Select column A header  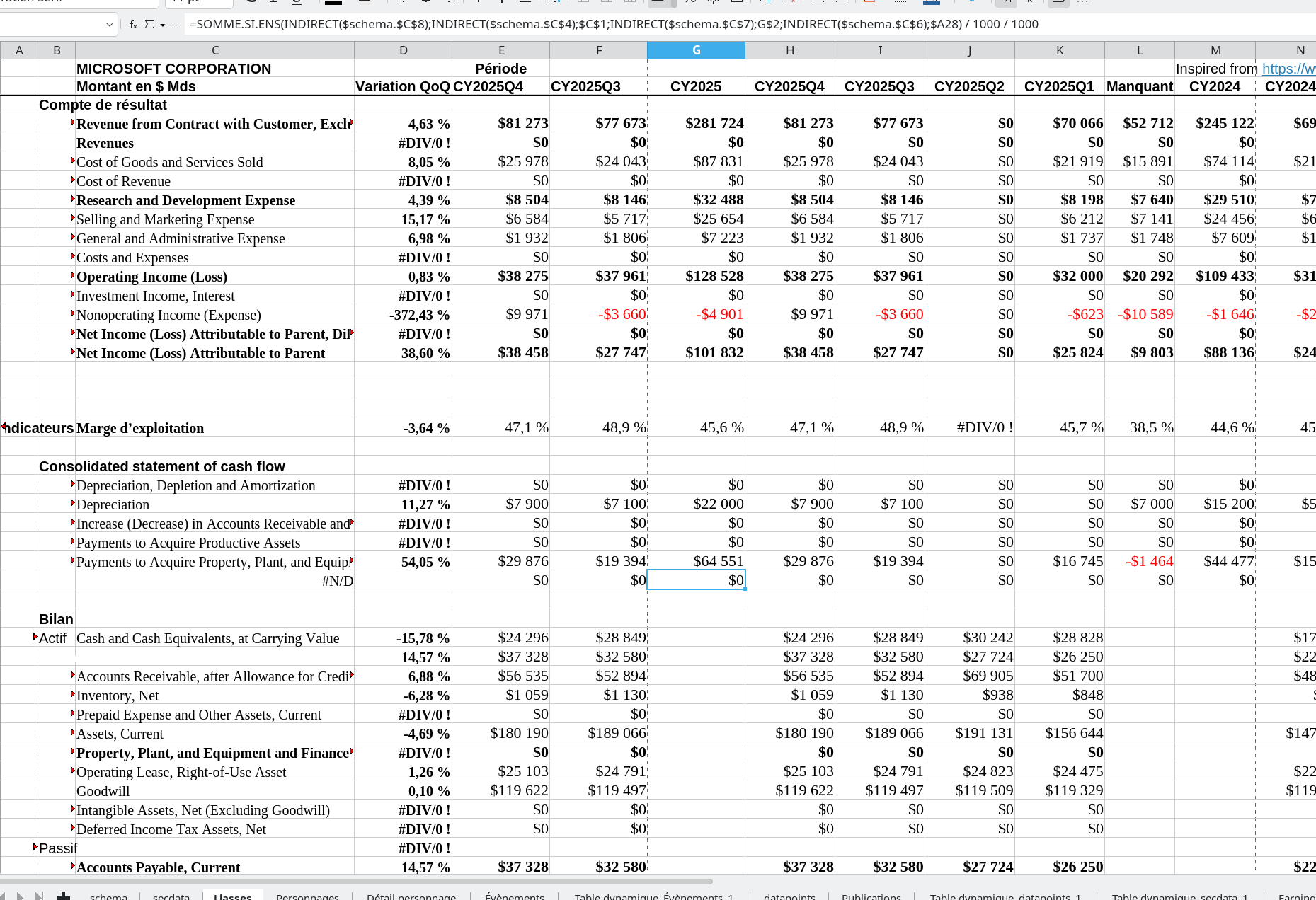19,50
